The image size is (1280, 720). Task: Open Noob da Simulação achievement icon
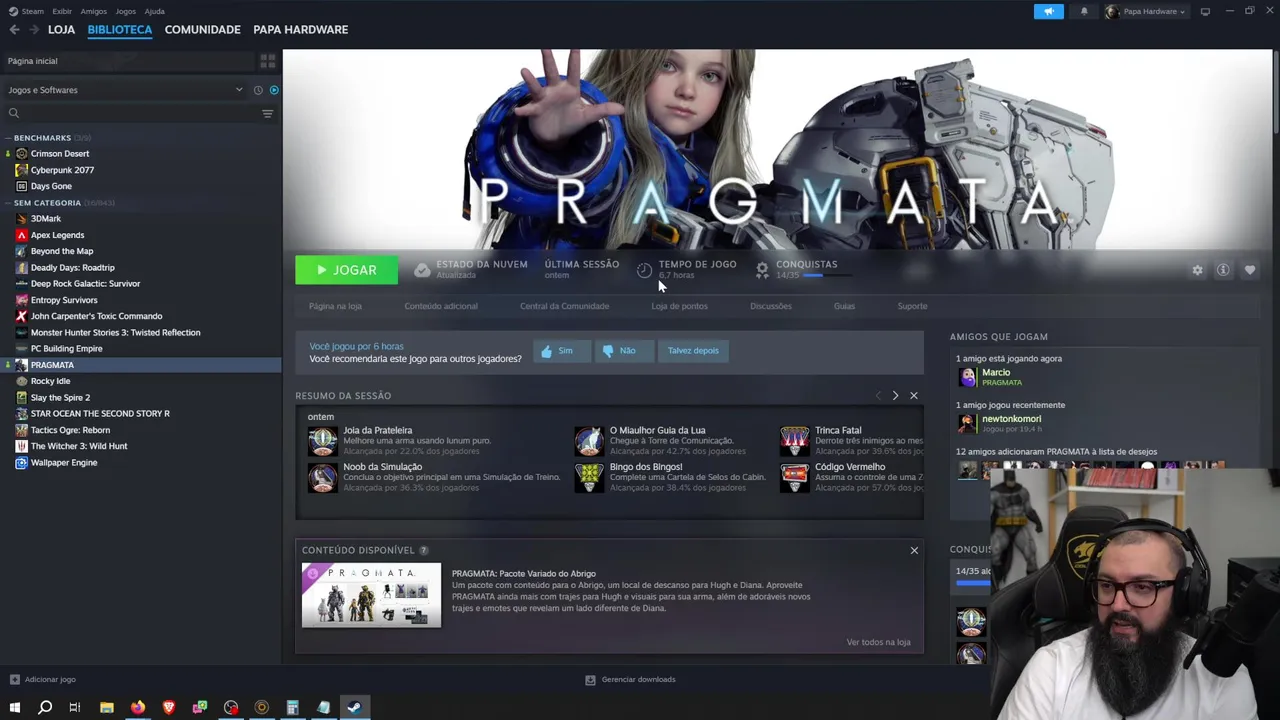click(323, 477)
